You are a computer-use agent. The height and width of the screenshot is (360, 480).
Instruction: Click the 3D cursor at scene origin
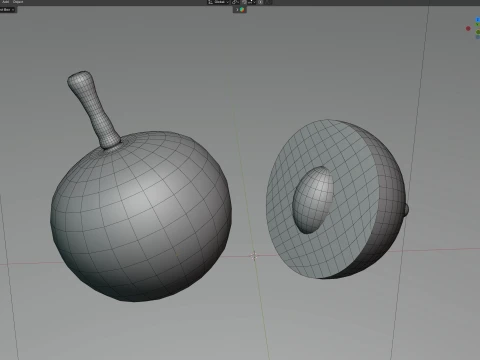click(254, 256)
